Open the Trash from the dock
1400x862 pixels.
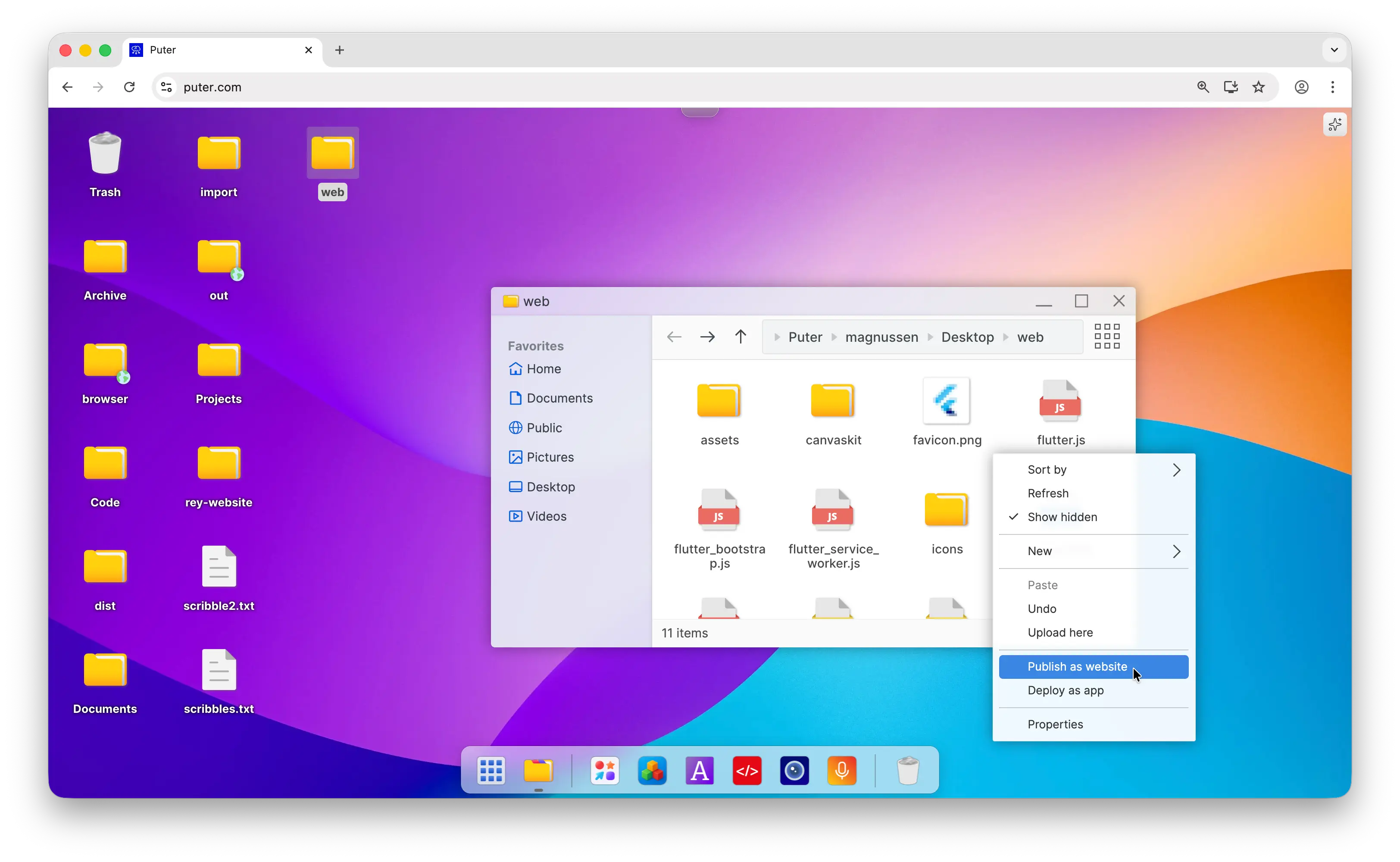(908, 770)
